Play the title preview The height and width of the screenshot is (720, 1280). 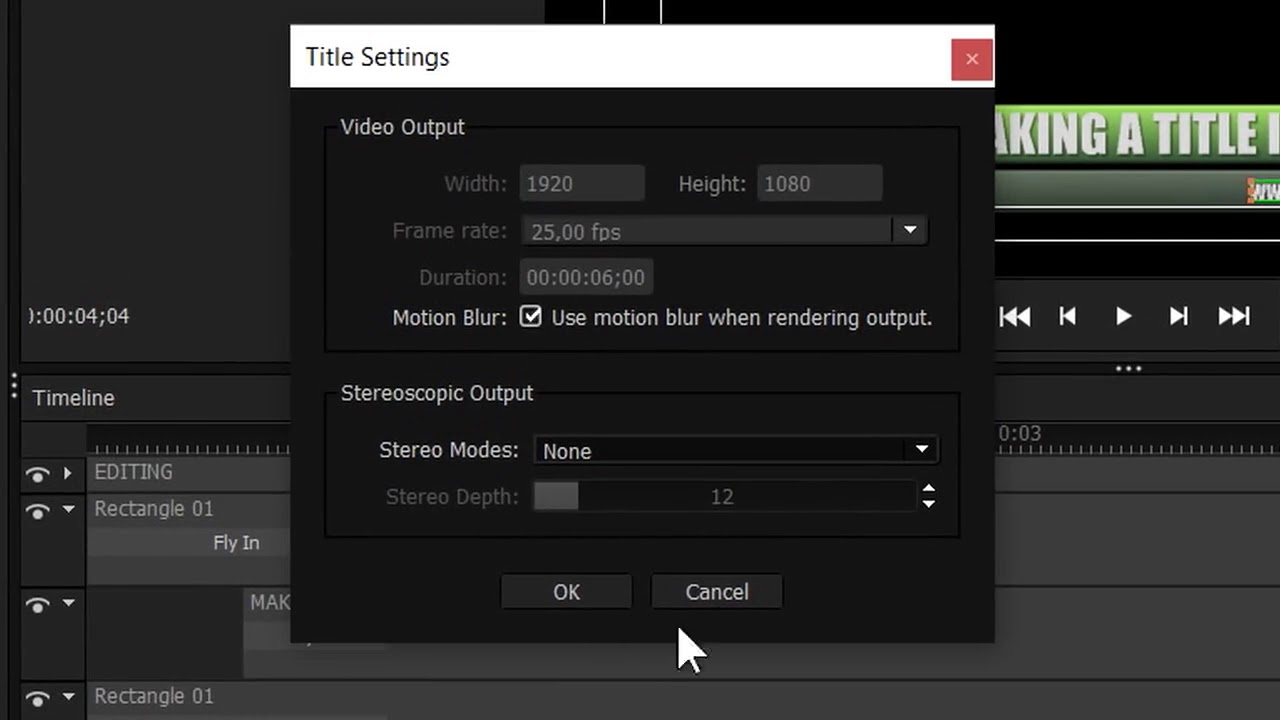click(x=1123, y=317)
